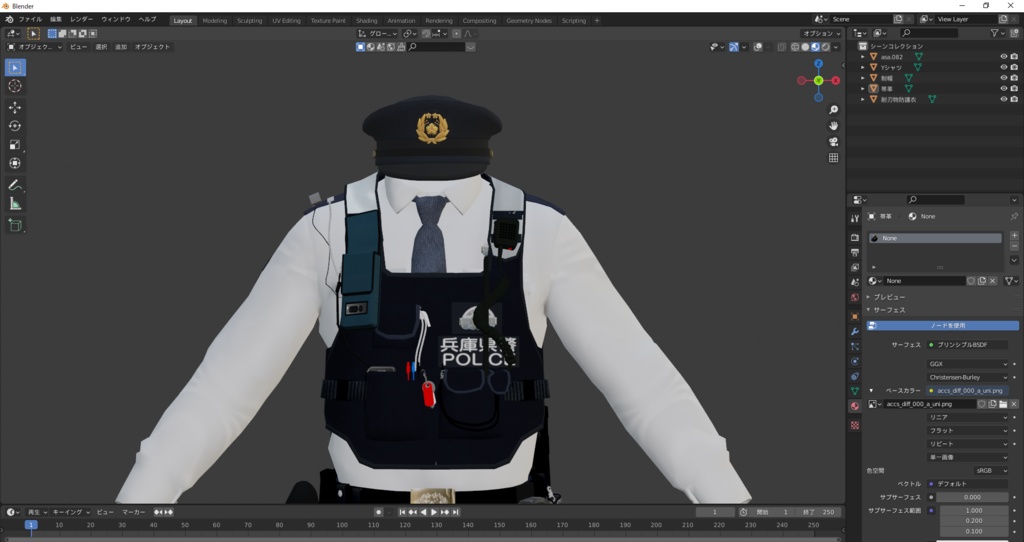
Task: Open the World properties tab
Action: tap(855, 297)
